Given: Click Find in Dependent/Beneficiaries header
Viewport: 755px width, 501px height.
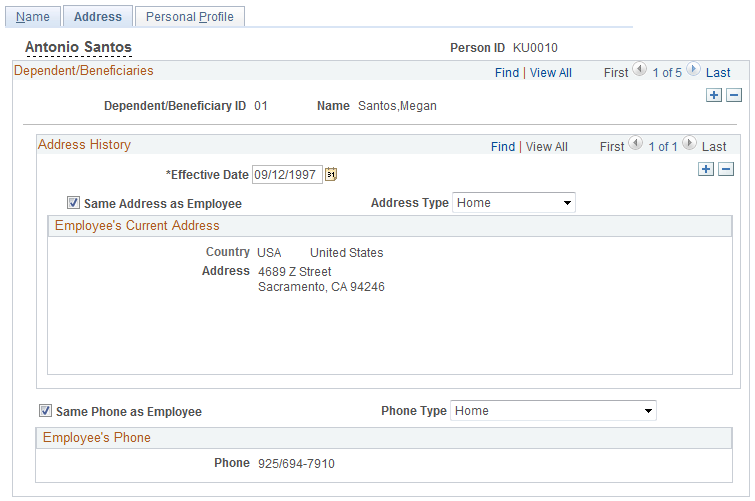Looking at the screenshot, I should [x=507, y=73].
